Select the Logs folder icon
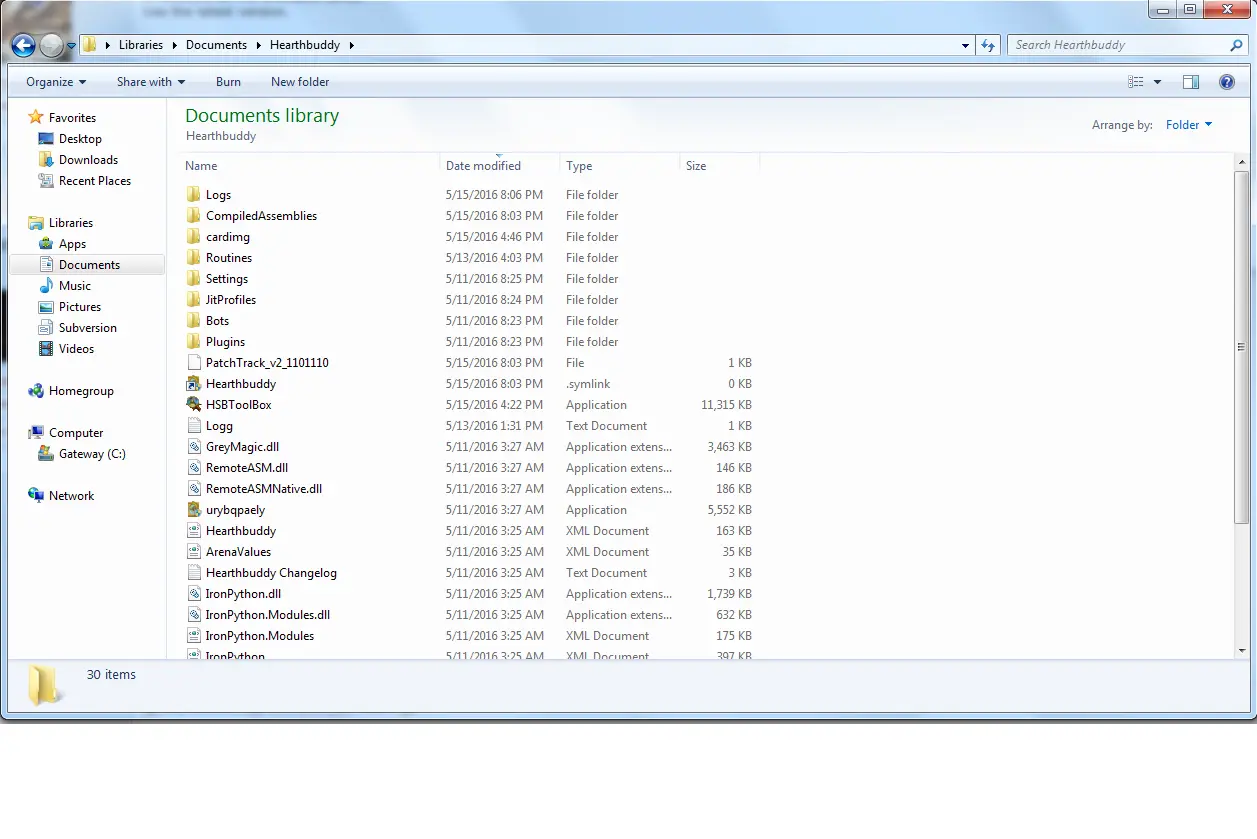Viewport: 1257px width, 839px height. [x=194, y=194]
